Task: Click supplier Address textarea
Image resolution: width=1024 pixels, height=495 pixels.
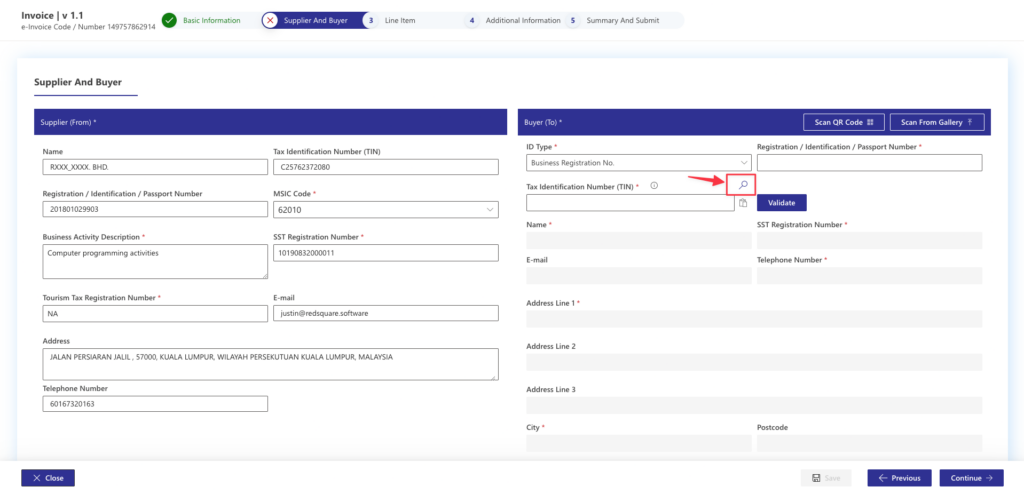Action: coord(270,364)
